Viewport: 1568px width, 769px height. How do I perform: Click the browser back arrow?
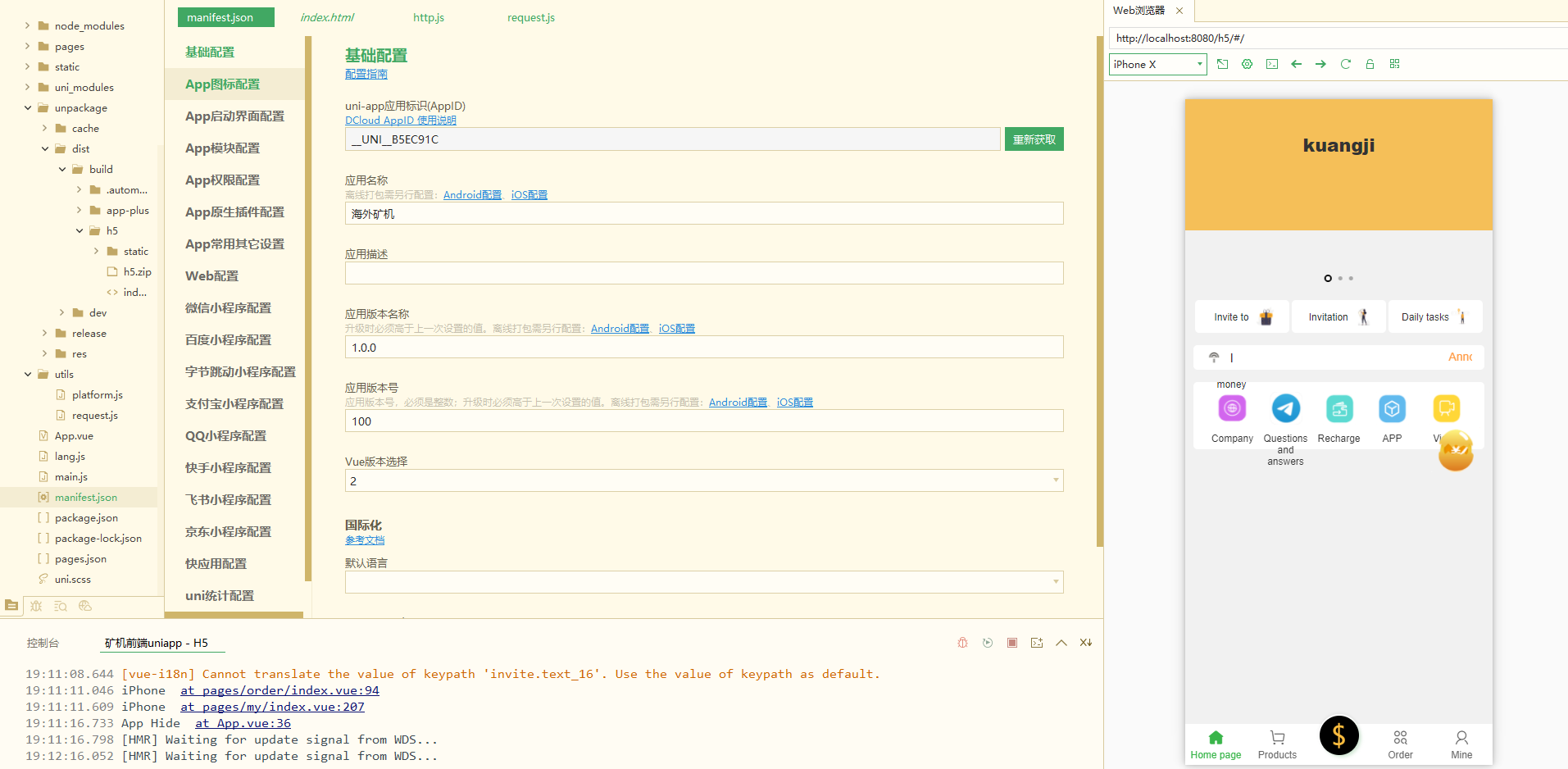click(x=1296, y=64)
